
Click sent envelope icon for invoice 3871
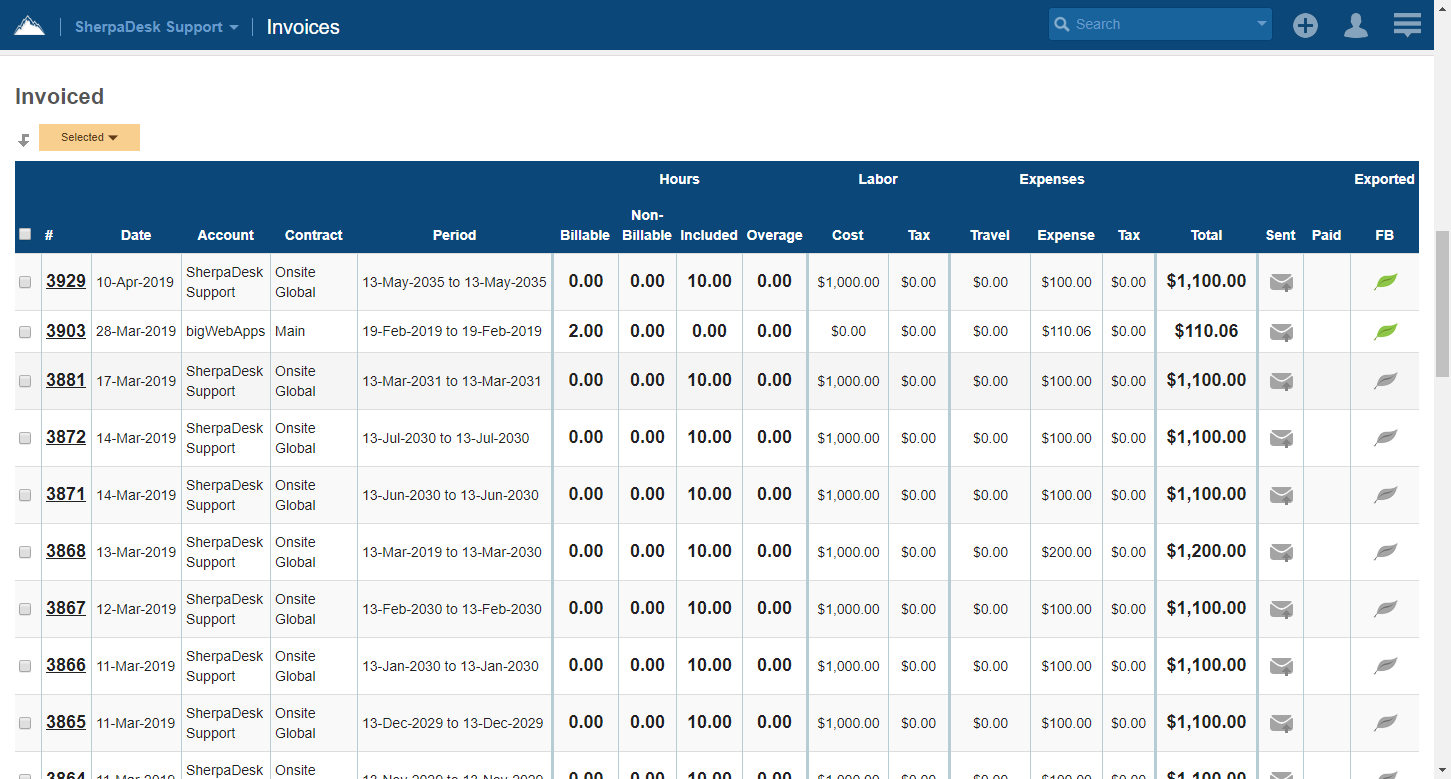tap(1281, 495)
